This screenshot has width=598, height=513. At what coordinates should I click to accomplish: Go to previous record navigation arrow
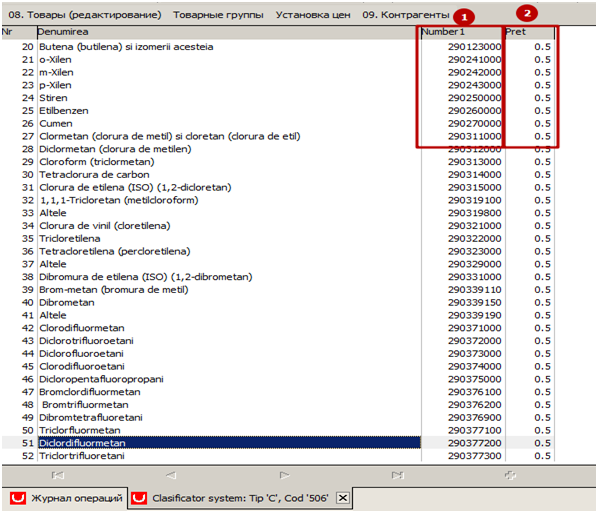[x=171, y=475]
